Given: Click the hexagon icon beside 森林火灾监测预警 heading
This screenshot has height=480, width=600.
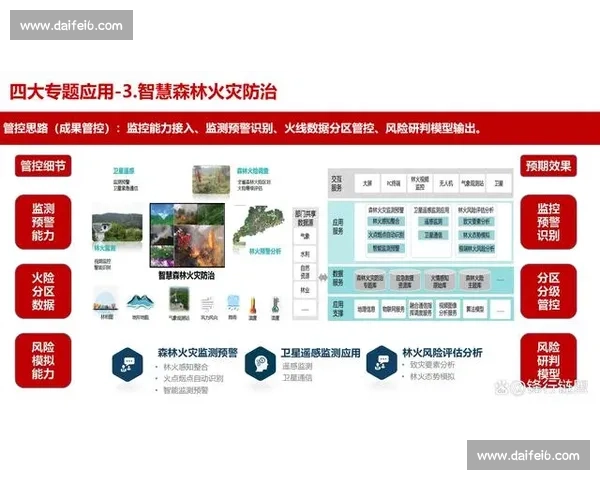Looking at the screenshot, I should click(127, 364).
